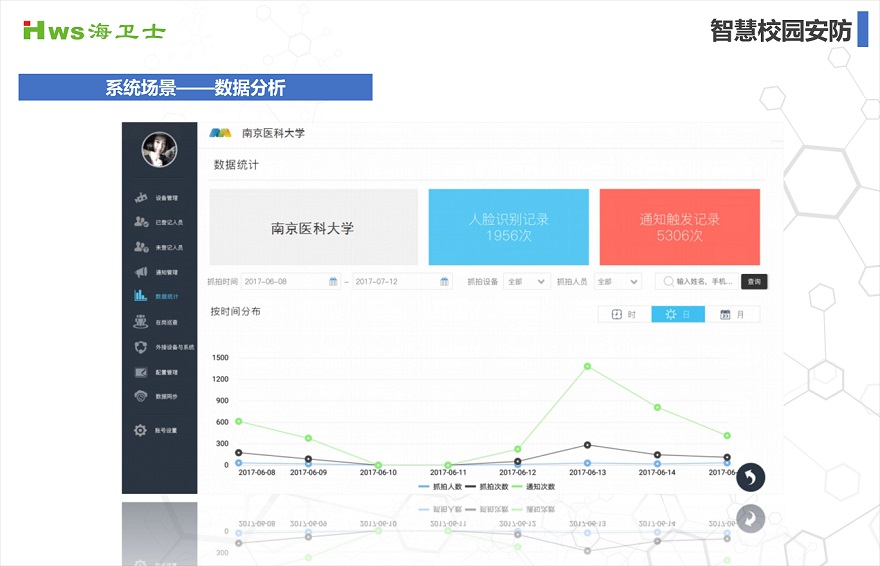
Task: Click green data point above 2017-06-09
Action: (x=308, y=438)
